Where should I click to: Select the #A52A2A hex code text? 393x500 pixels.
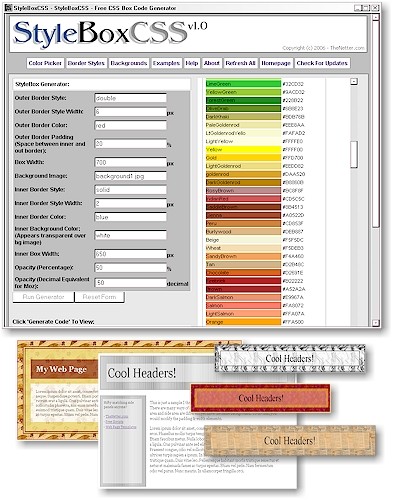[294, 289]
